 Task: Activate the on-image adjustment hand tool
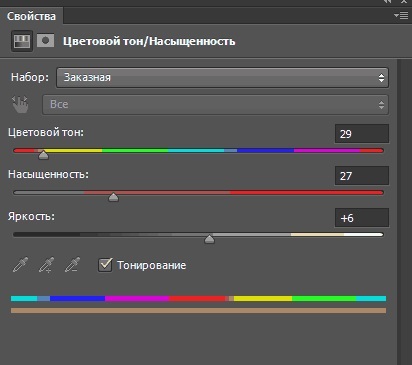[20, 104]
